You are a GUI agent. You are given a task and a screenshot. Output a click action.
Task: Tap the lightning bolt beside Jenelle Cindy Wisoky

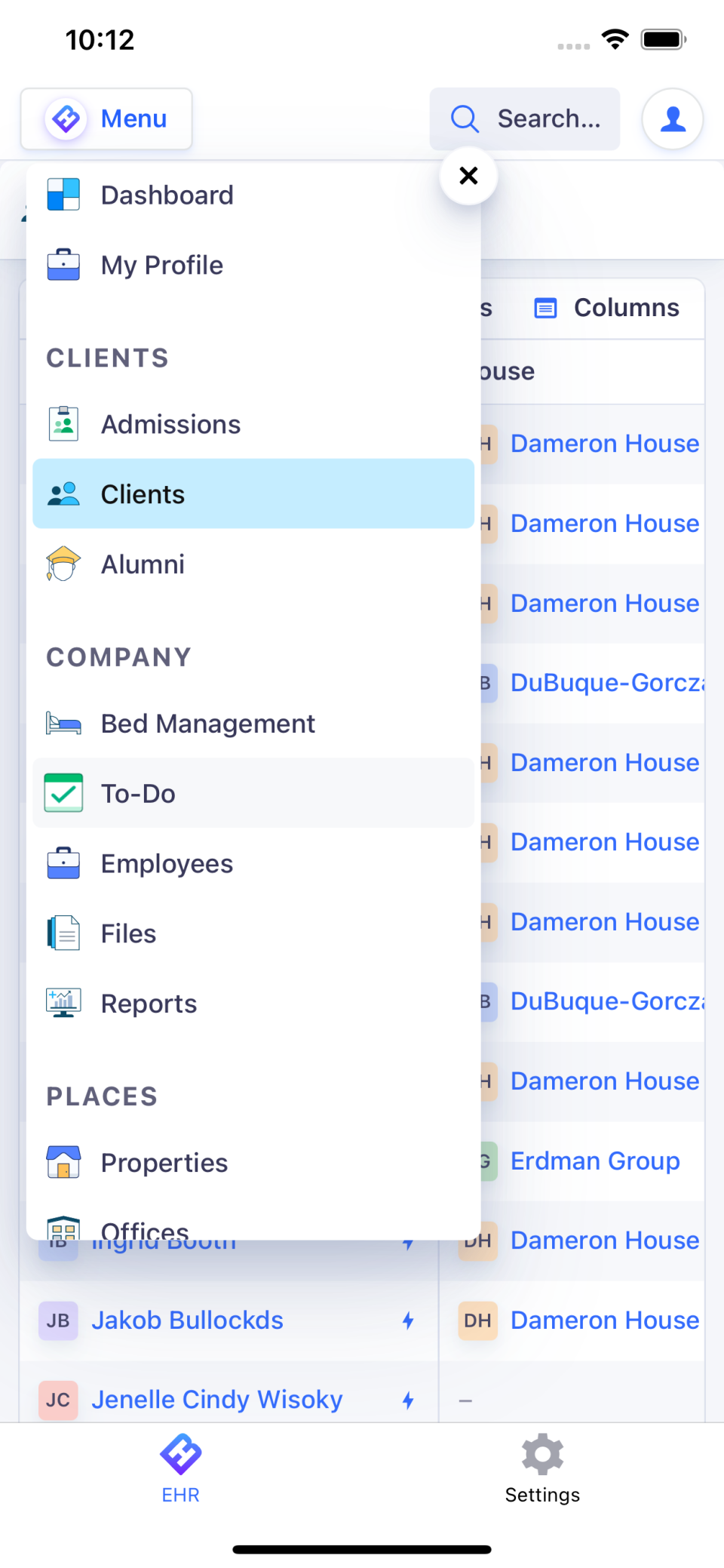click(408, 1400)
